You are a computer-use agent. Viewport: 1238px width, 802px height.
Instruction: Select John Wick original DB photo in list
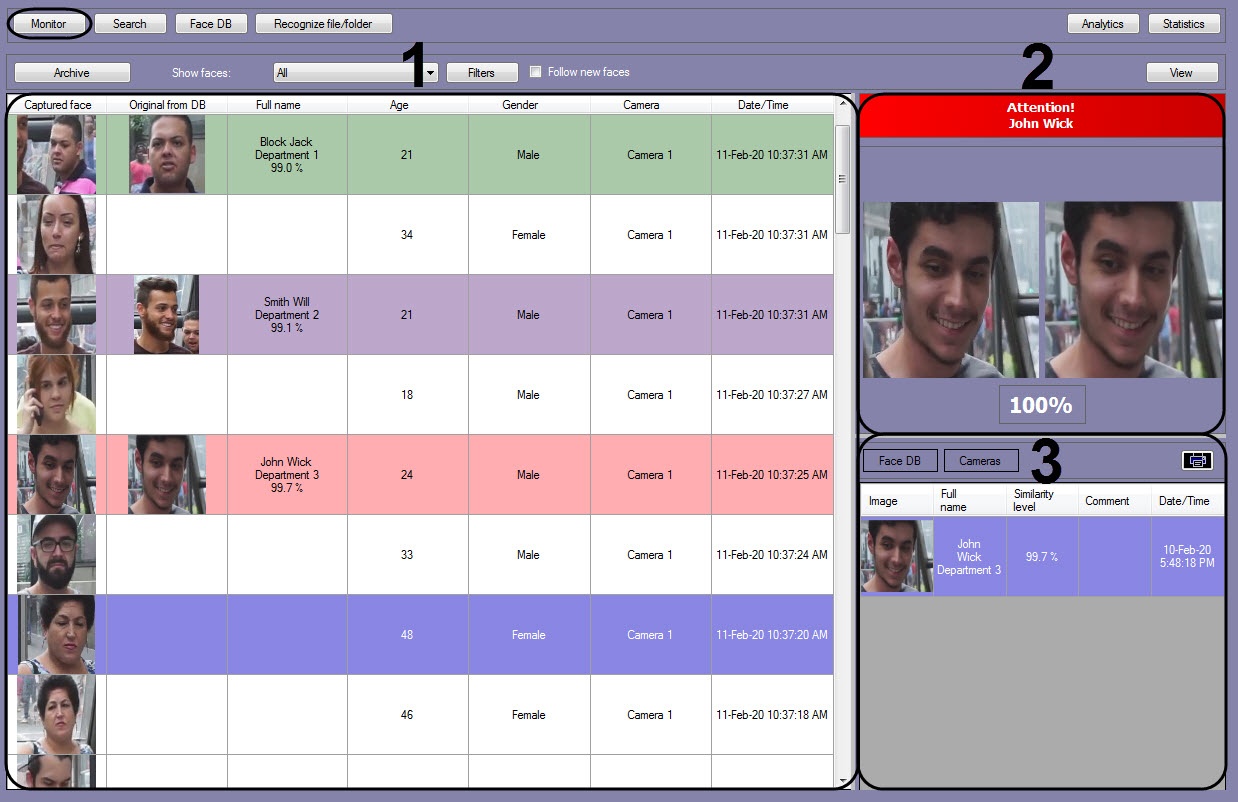[x=167, y=474]
